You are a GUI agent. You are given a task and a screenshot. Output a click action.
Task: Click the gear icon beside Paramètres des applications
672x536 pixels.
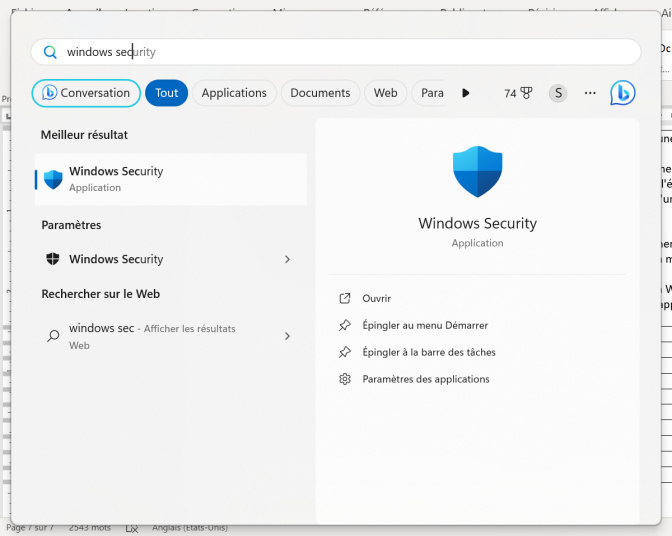click(x=345, y=379)
